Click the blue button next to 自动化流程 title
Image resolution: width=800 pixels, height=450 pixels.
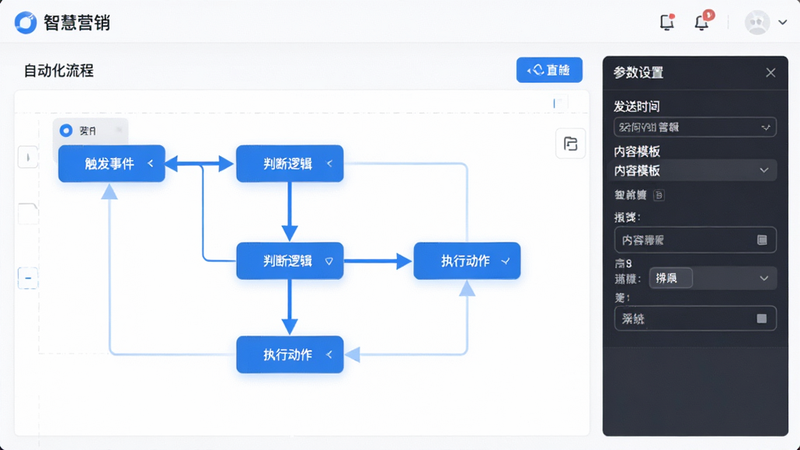(x=549, y=70)
